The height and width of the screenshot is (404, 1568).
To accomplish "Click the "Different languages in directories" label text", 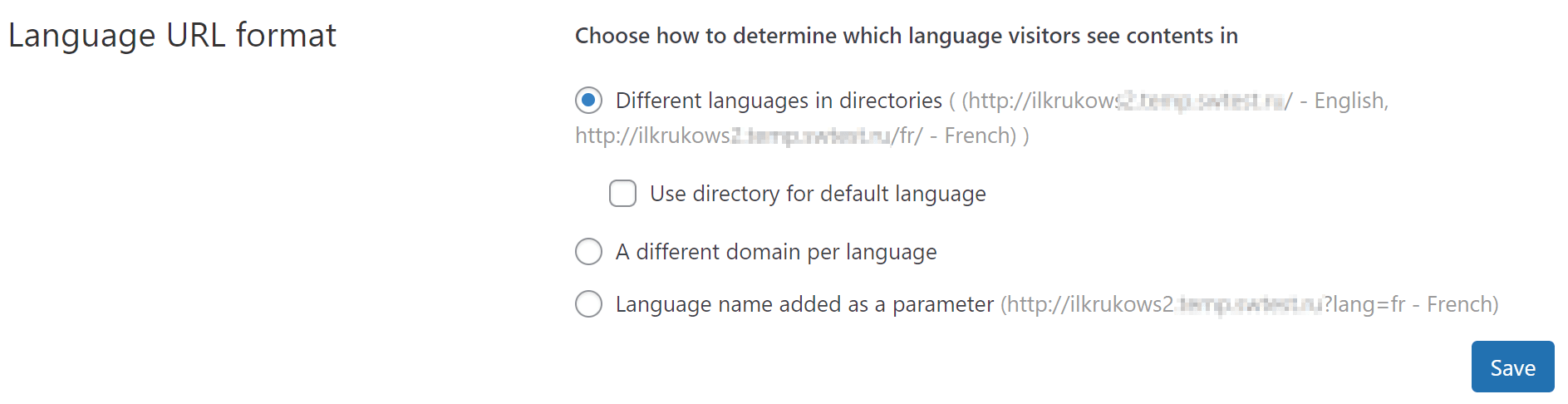I will click(x=778, y=101).
